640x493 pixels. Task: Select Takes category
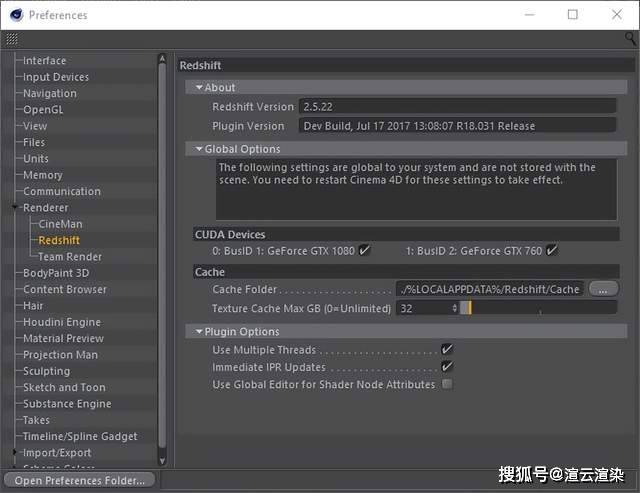pos(36,420)
